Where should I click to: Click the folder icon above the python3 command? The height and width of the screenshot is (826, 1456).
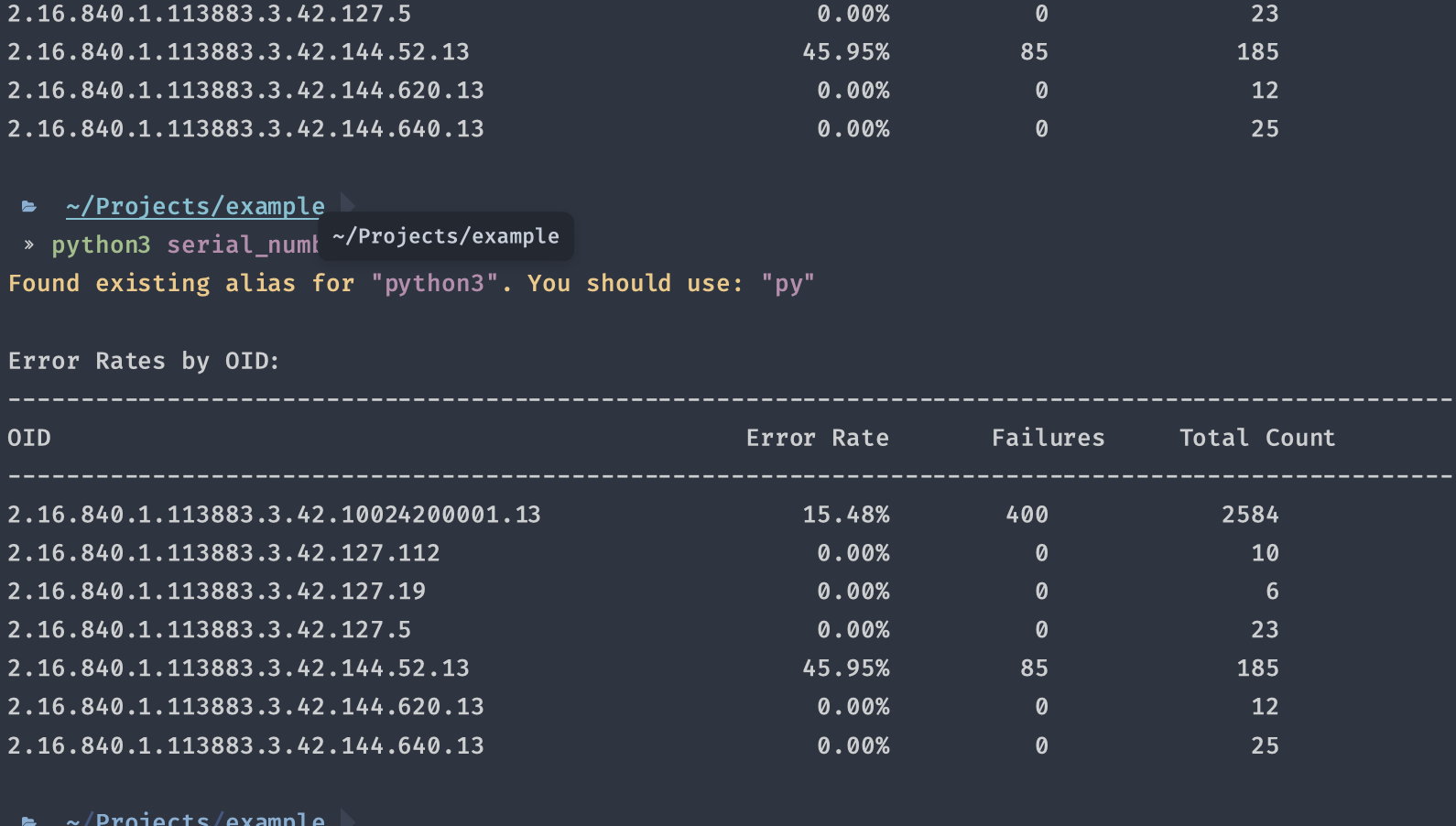click(x=29, y=207)
